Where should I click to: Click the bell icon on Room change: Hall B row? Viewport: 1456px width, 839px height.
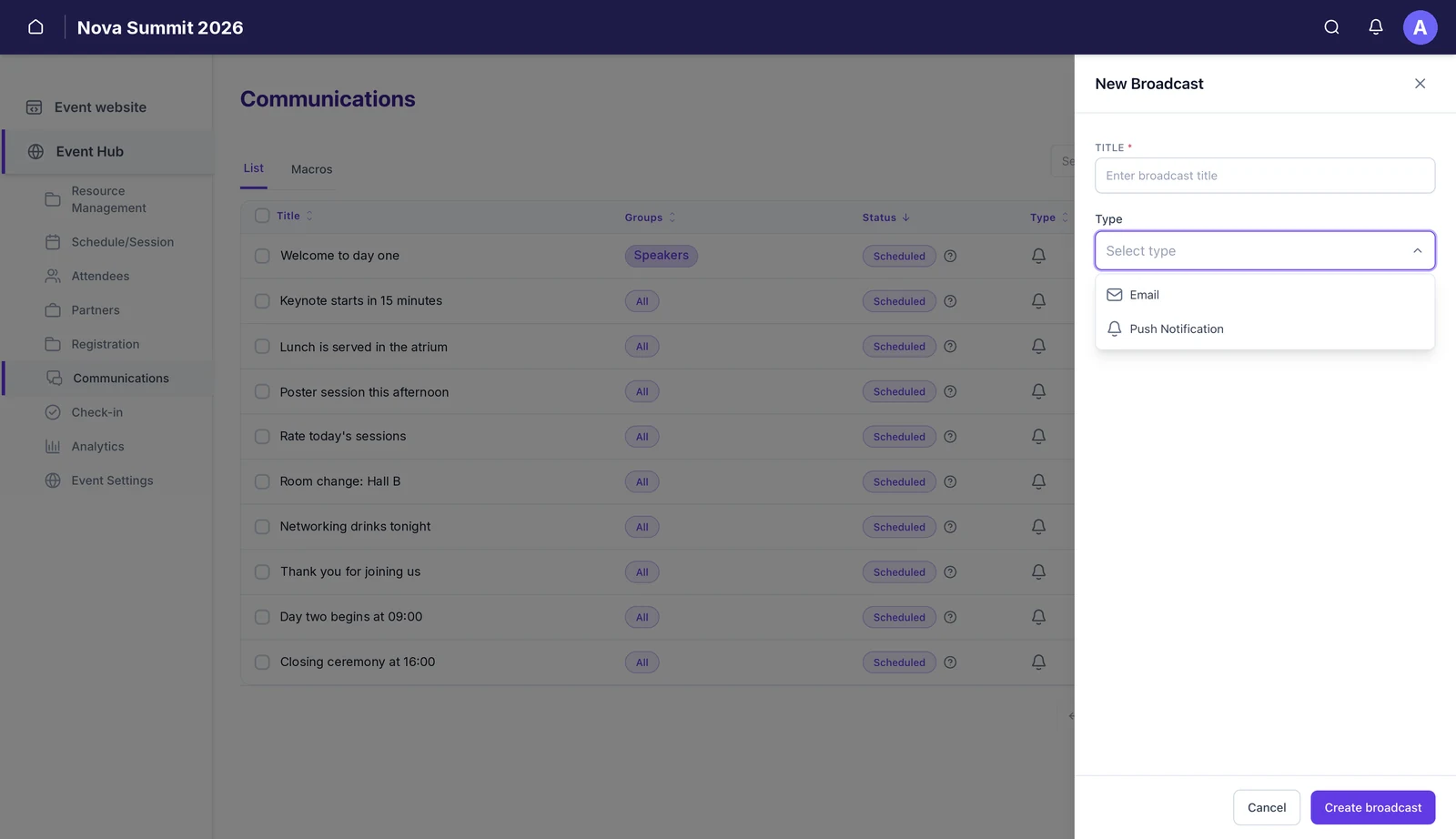pyautogui.click(x=1038, y=481)
